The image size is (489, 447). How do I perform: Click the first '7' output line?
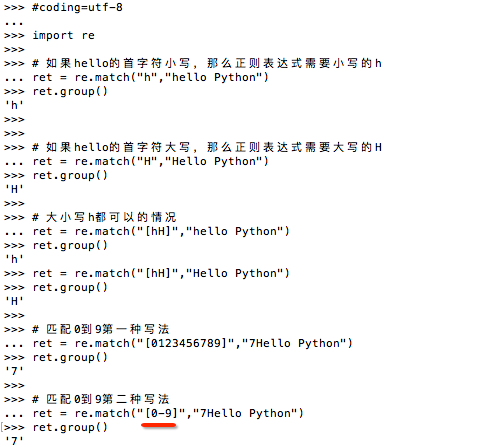pos(14,371)
